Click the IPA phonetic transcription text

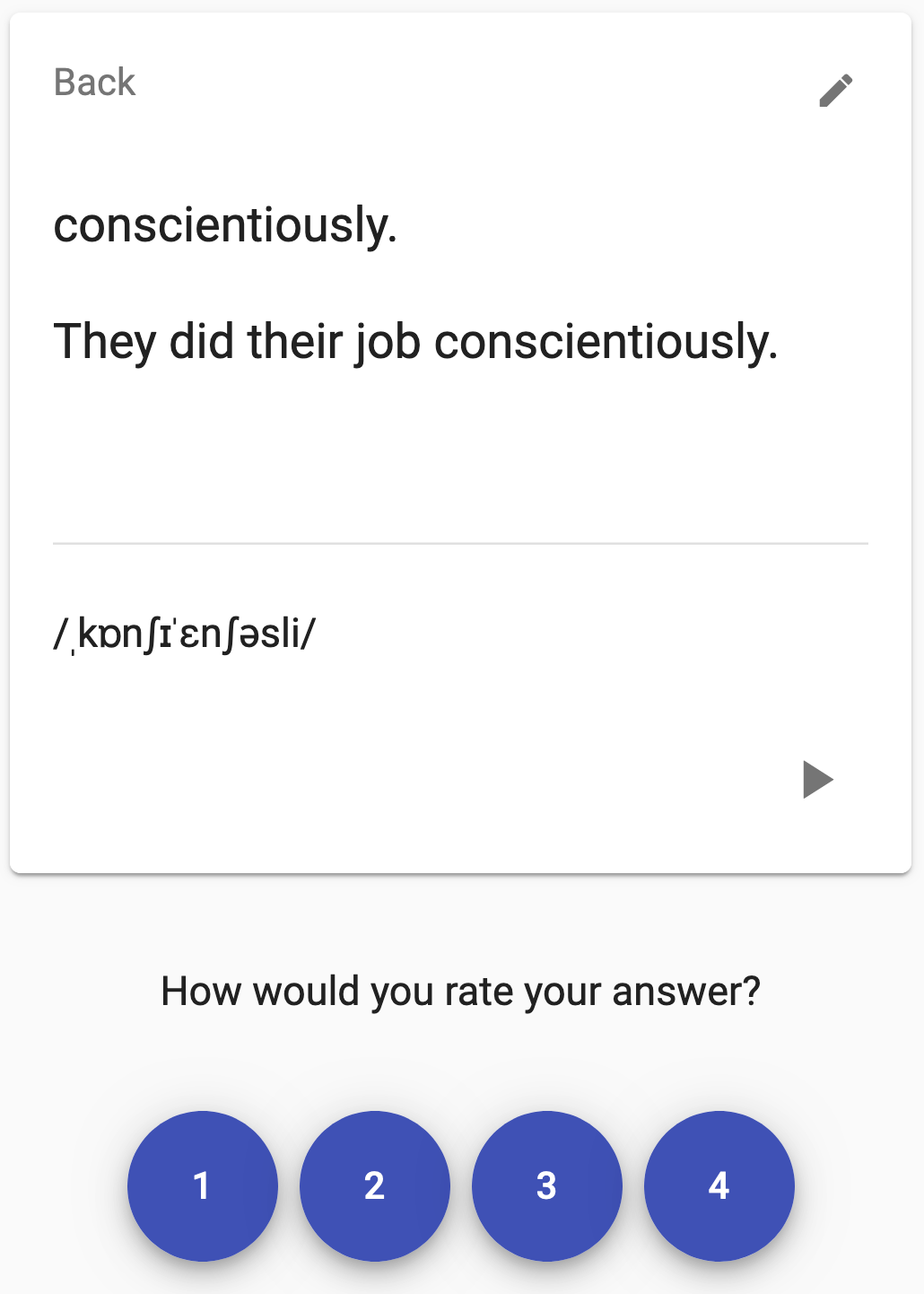tap(185, 634)
